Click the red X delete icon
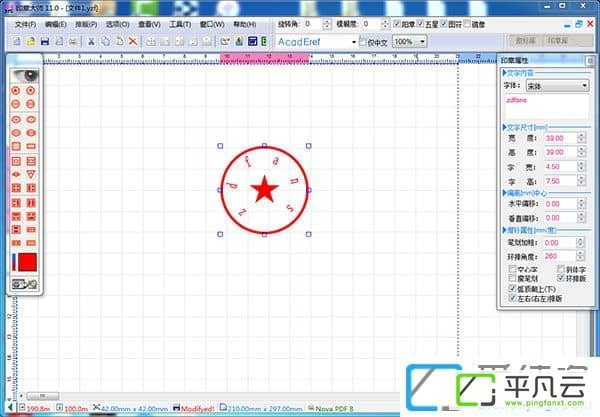 (133, 41)
